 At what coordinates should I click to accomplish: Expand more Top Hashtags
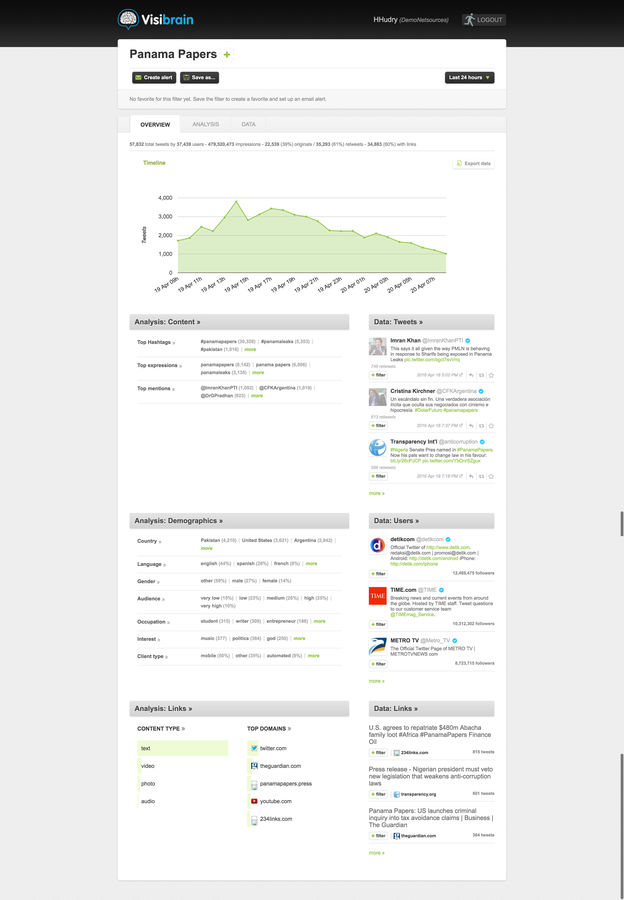click(250, 350)
